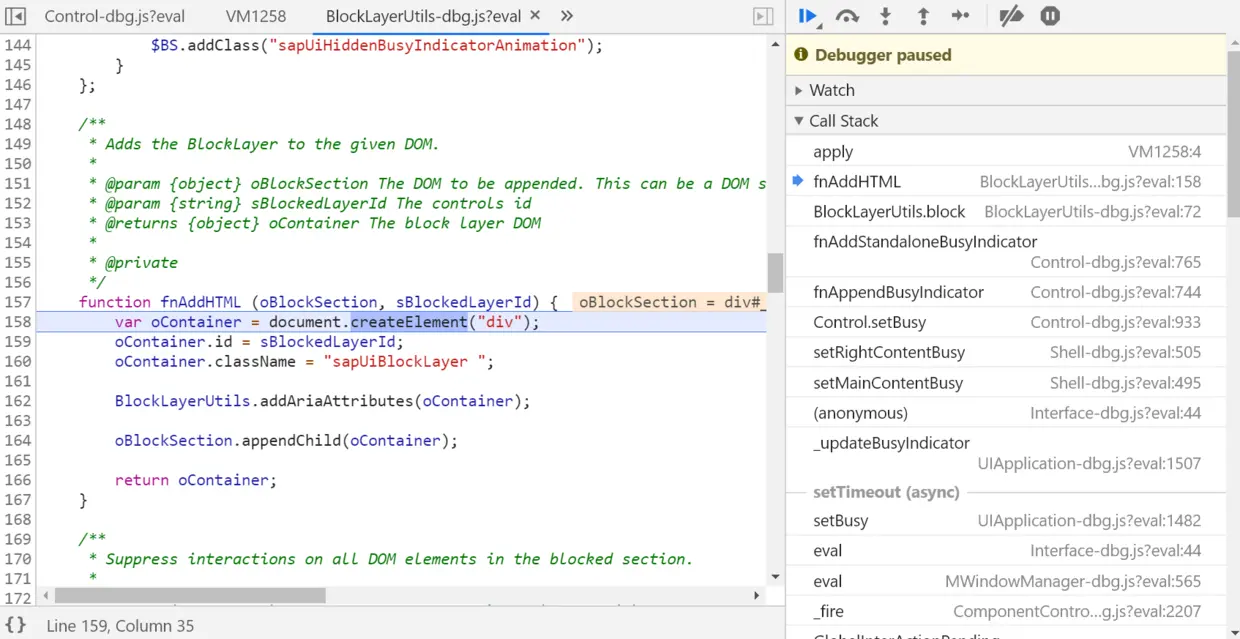Click the Step arrow icon
The width and height of the screenshot is (1240, 639).
tap(961, 16)
